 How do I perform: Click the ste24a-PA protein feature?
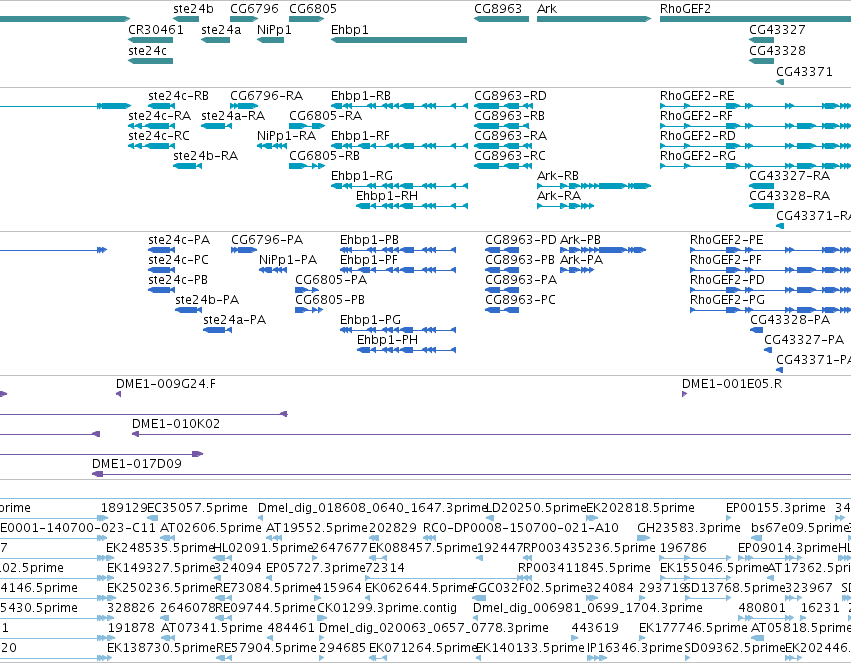(218, 330)
